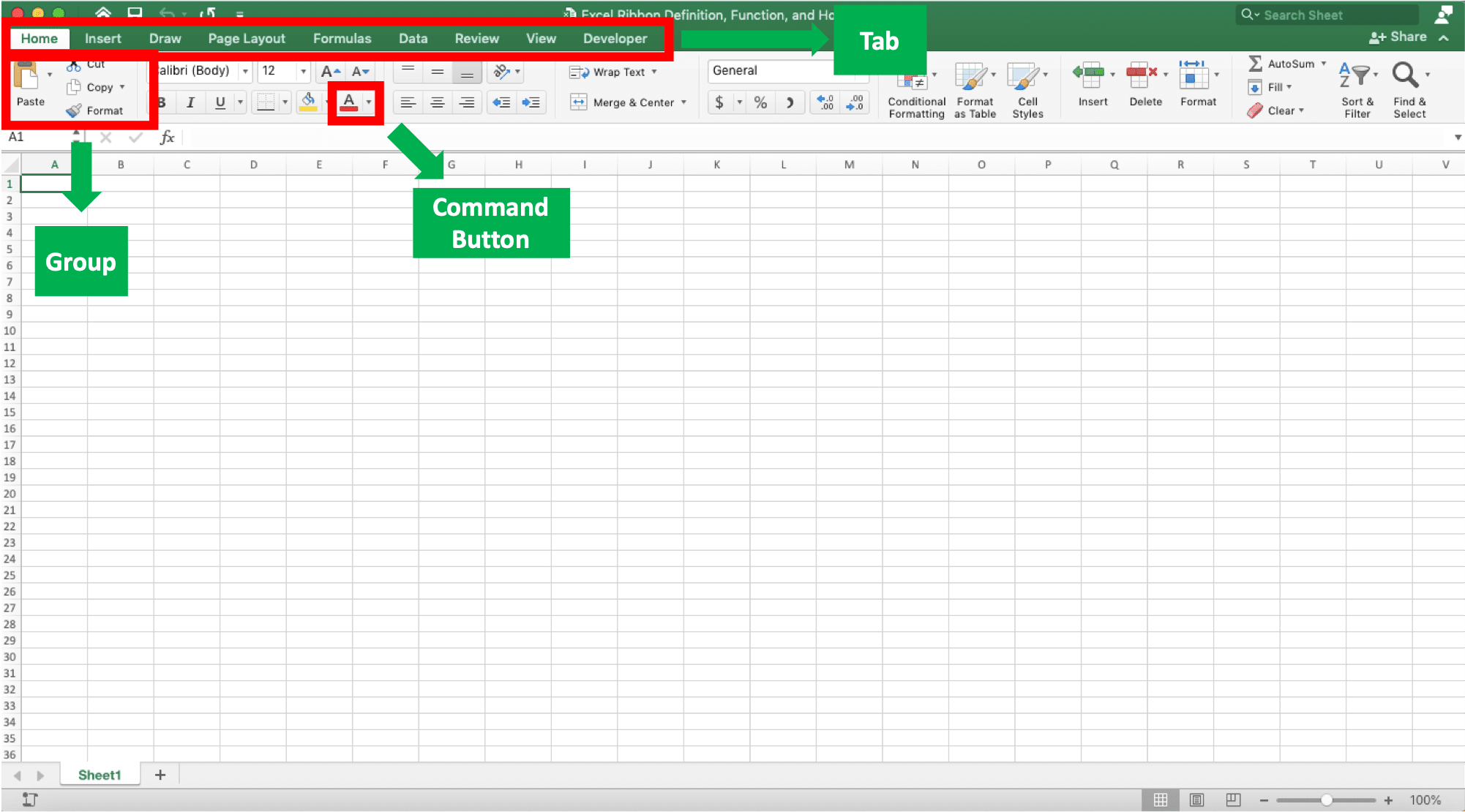
Task: Select Top Align vertical alignment
Action: click(x=408, y=71)
